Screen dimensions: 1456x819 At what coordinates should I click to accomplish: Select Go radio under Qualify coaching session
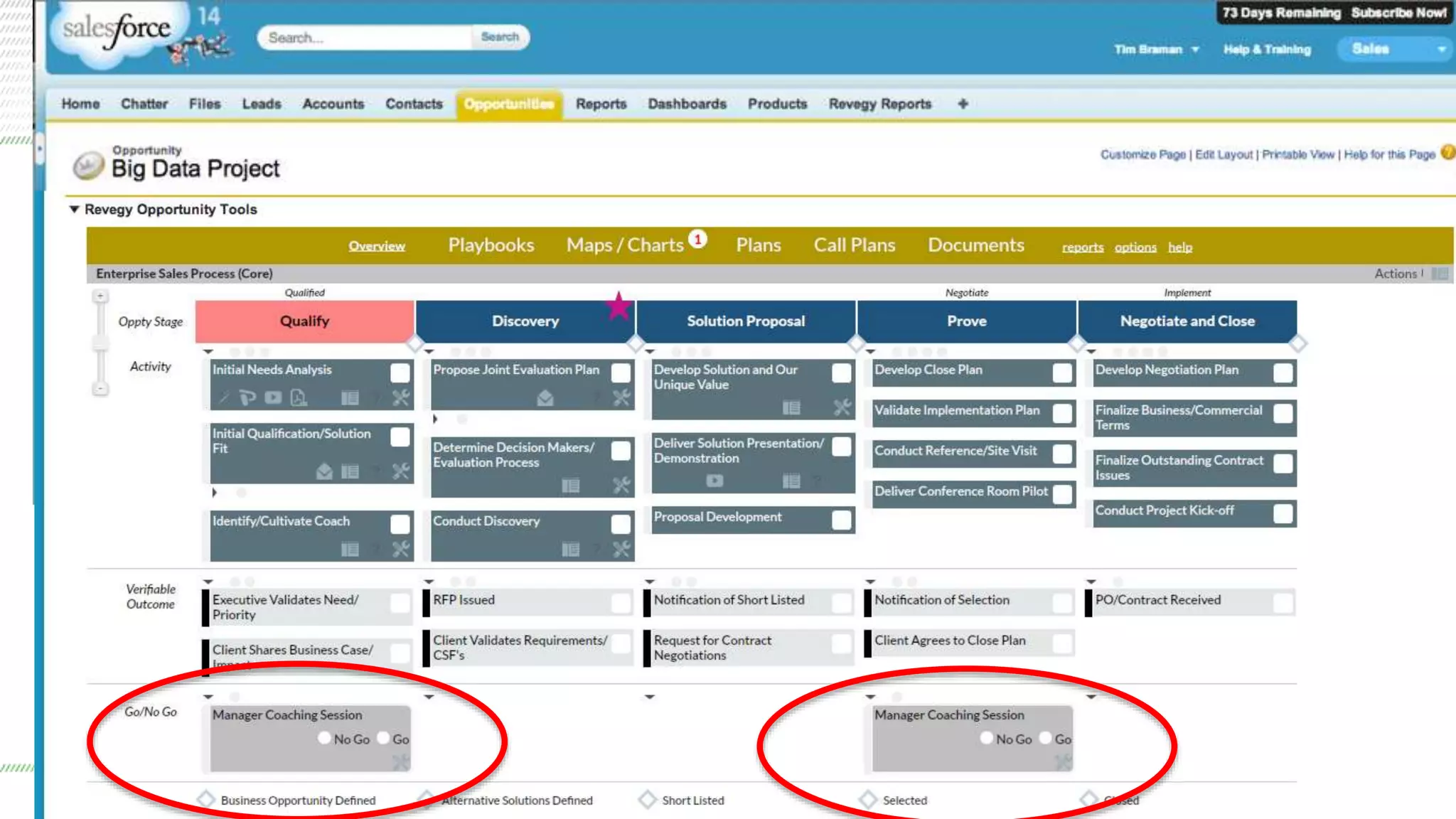coord(384,738)
